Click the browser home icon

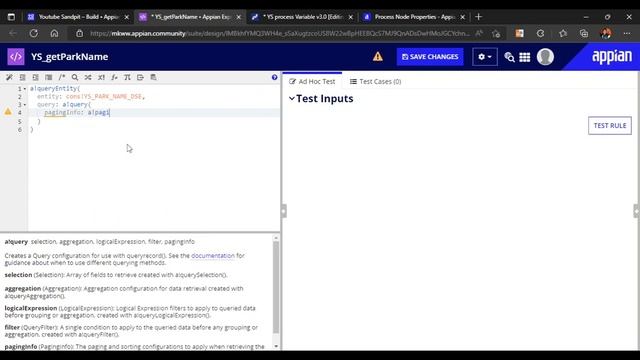(x=54, y=33)
